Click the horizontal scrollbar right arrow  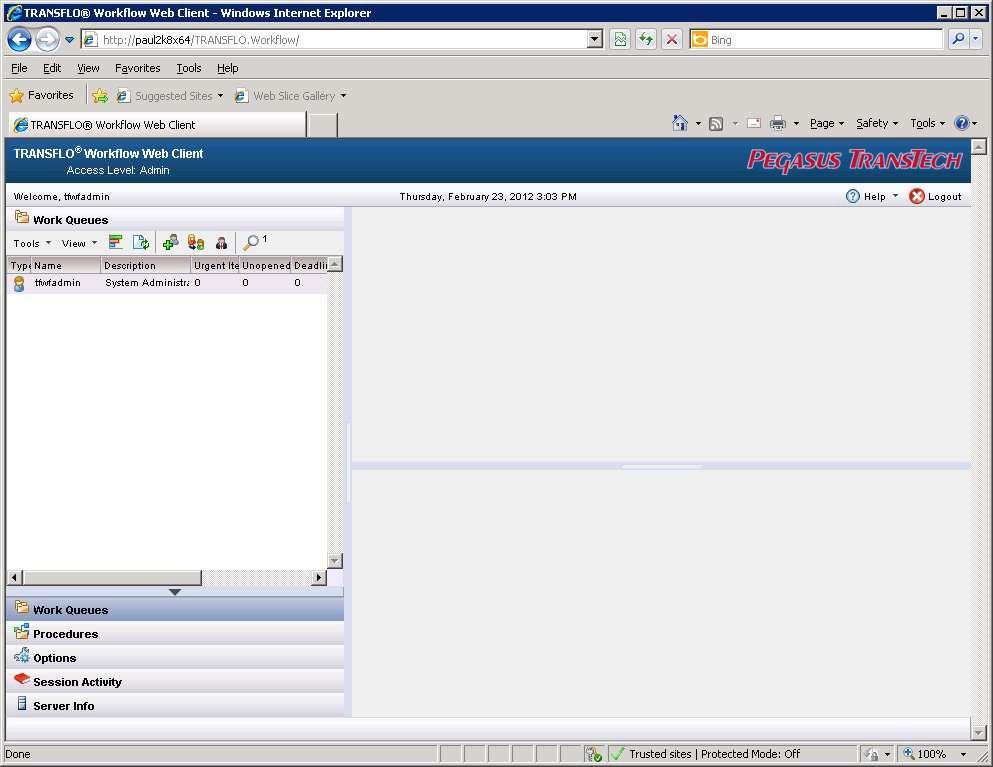point(318,577)
